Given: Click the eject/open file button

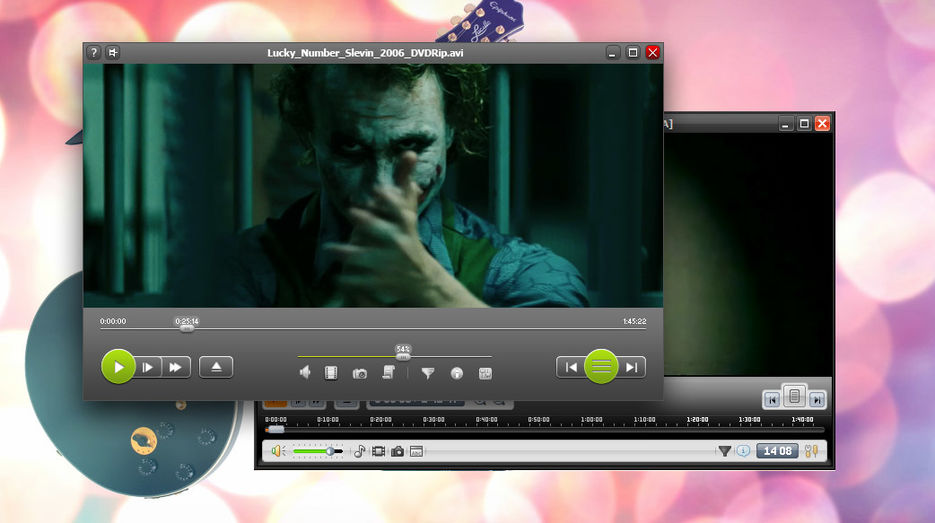Looking at the screenshot, I should pyautogui.click(x=216, y=367).
